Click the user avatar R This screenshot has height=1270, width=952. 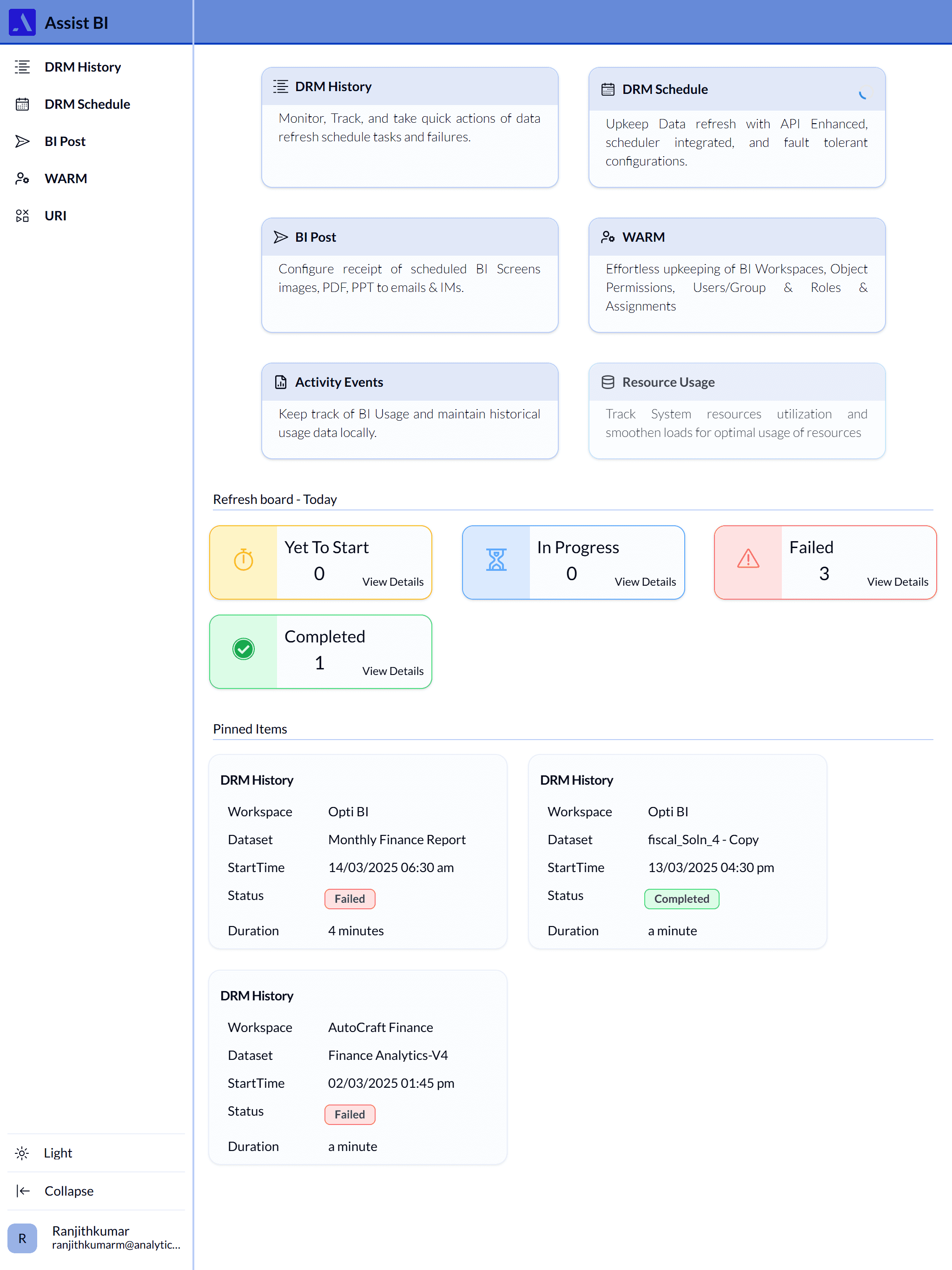click(22, 1238)
